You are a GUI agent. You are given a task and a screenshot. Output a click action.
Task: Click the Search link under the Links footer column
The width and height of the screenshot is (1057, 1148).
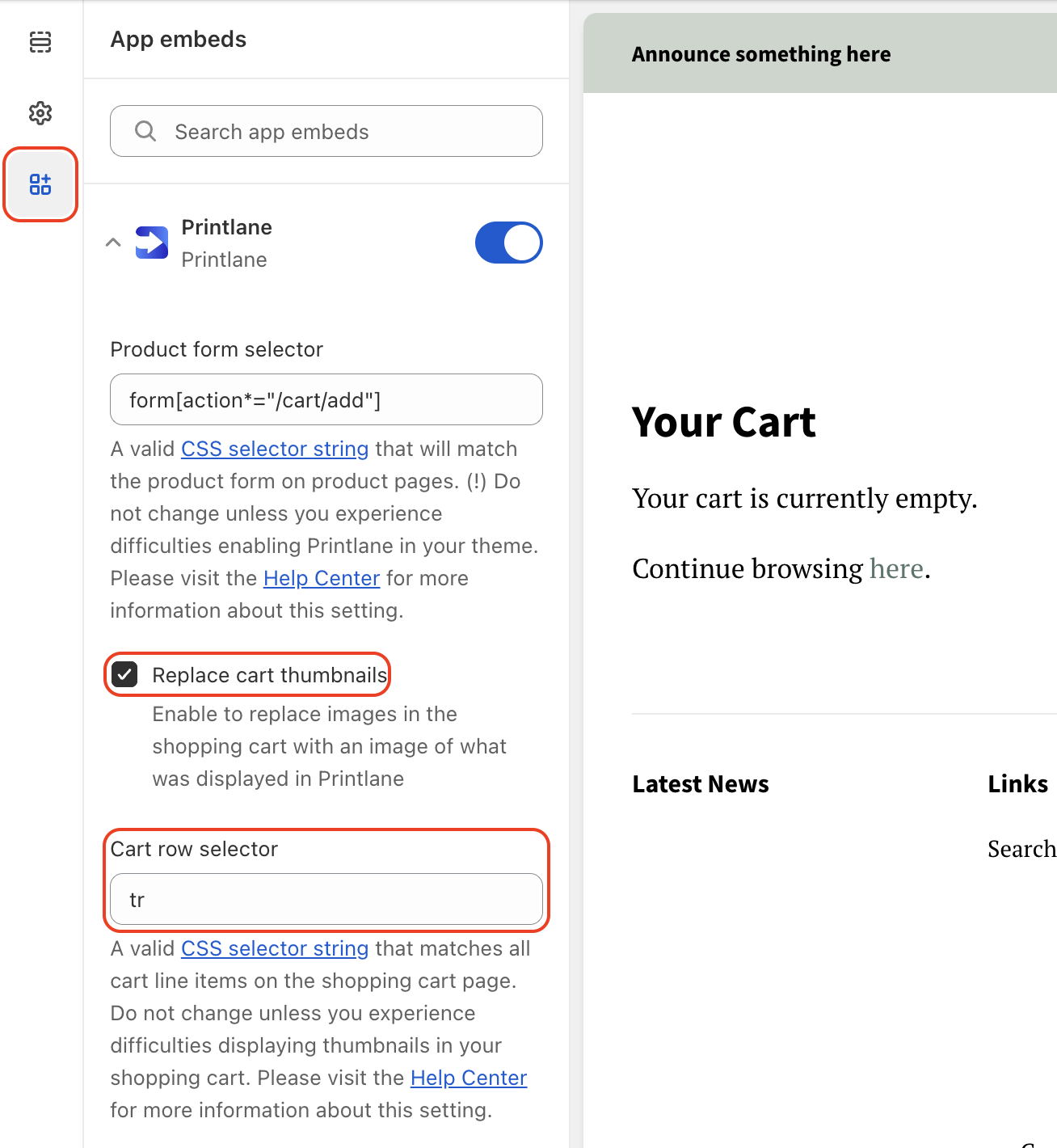tap(1022, 849)
